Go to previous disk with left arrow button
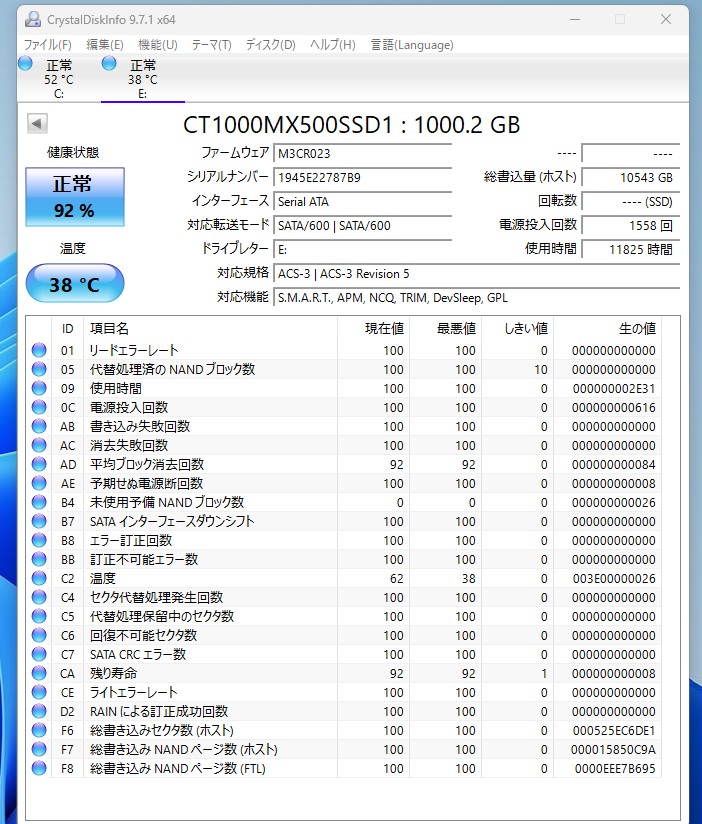The height and width of the screenshot is (824, 702). (x=37, y=124)
